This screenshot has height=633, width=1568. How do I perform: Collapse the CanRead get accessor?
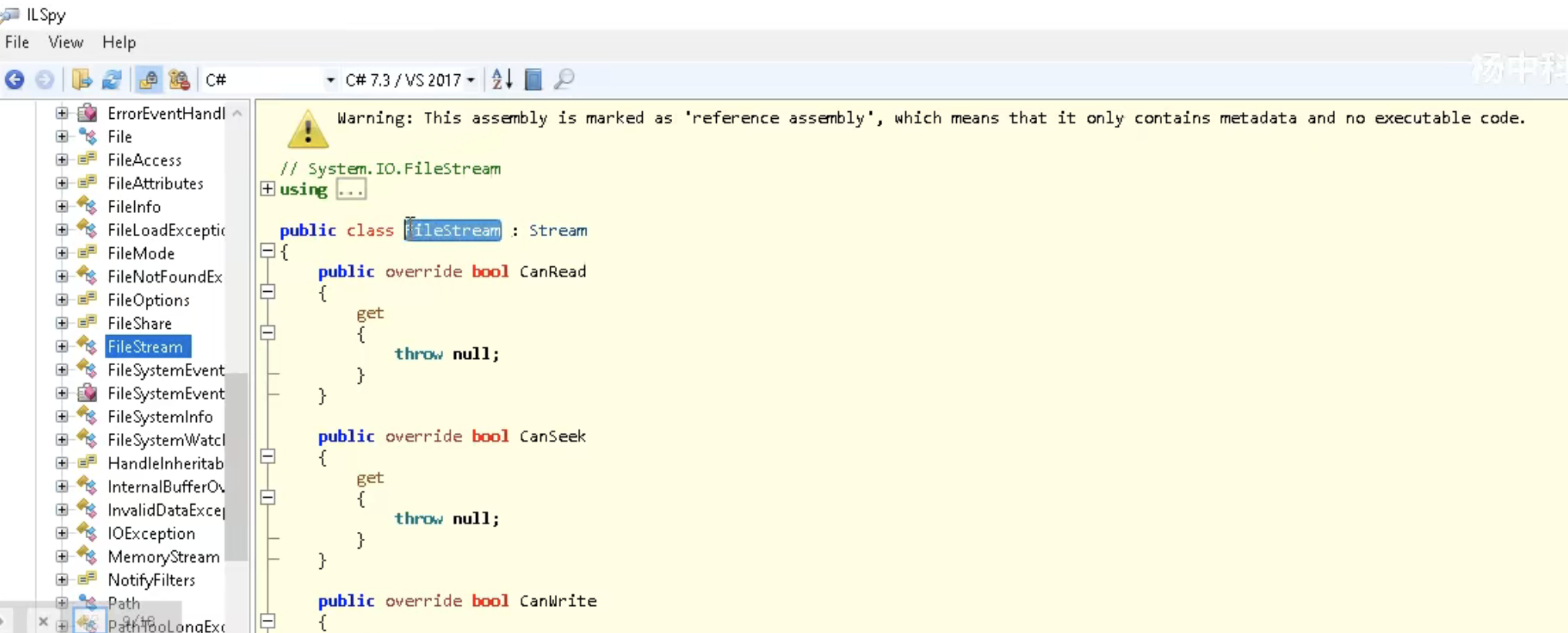point(268,333)
